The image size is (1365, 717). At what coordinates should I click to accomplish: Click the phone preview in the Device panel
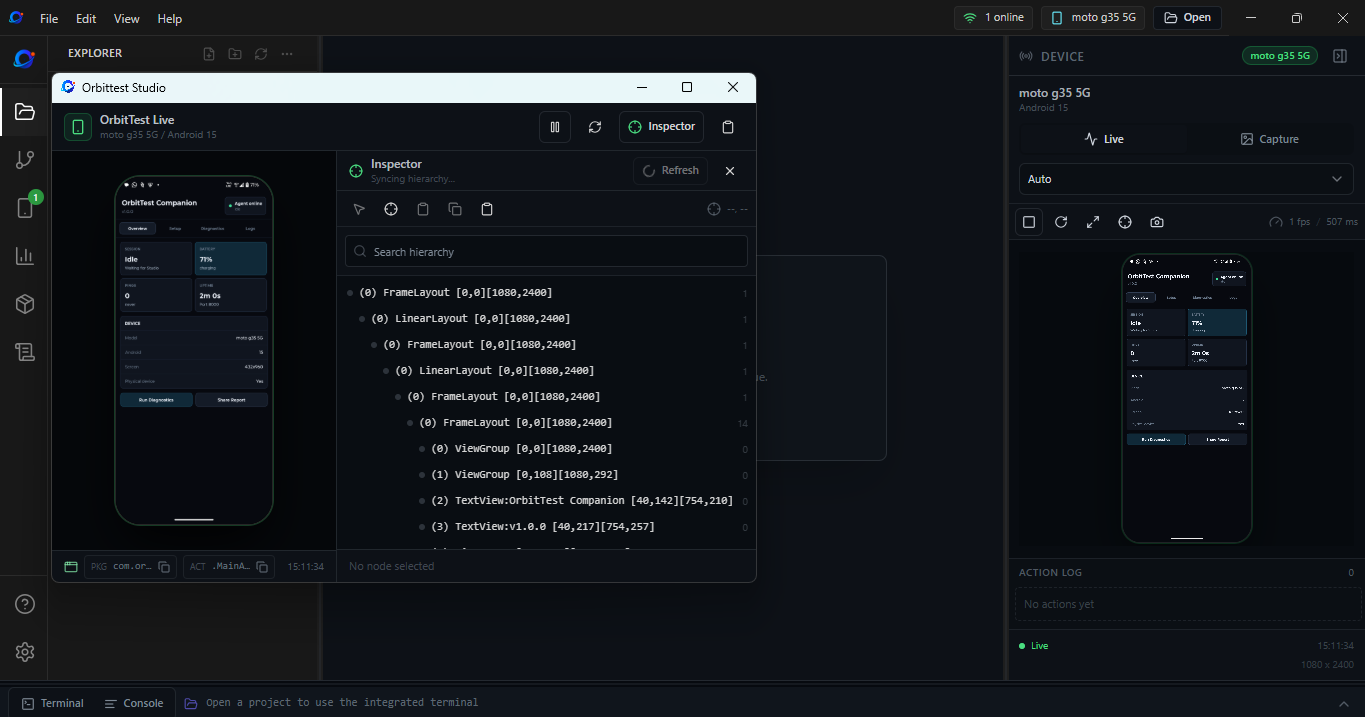1187,398
